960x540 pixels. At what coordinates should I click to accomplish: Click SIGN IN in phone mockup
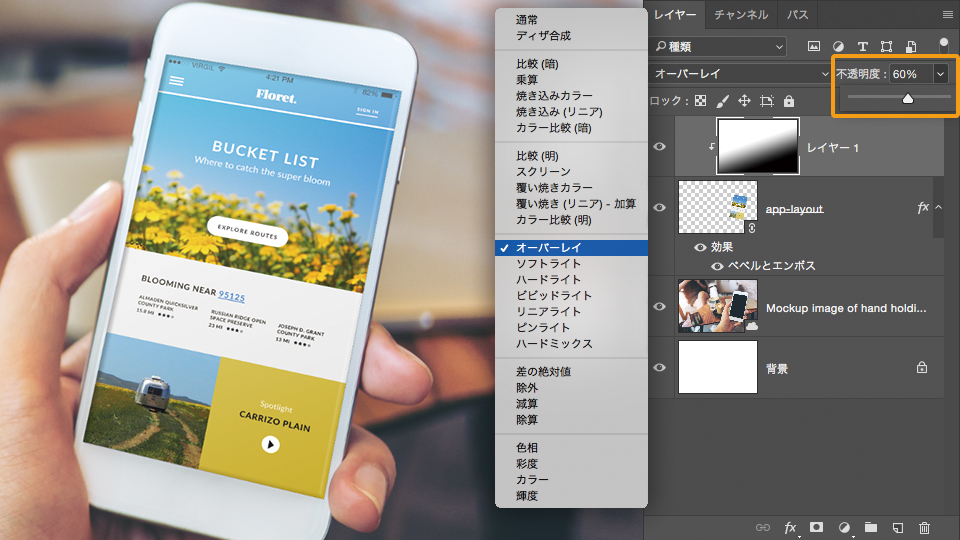pos(367,111)
